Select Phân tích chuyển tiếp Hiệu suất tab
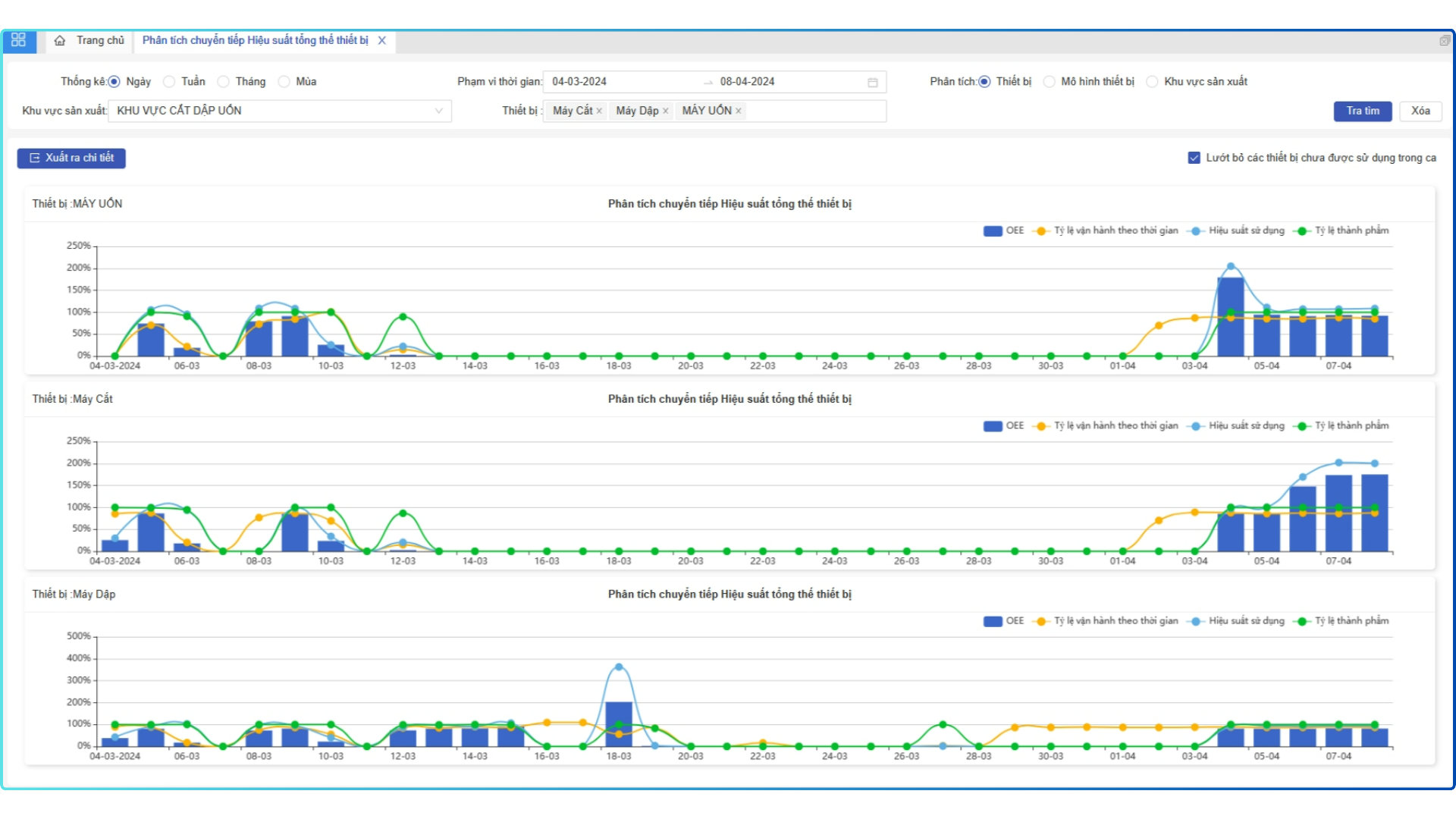The width and height of the screenshot is (1456, 819). click(255, 40)
